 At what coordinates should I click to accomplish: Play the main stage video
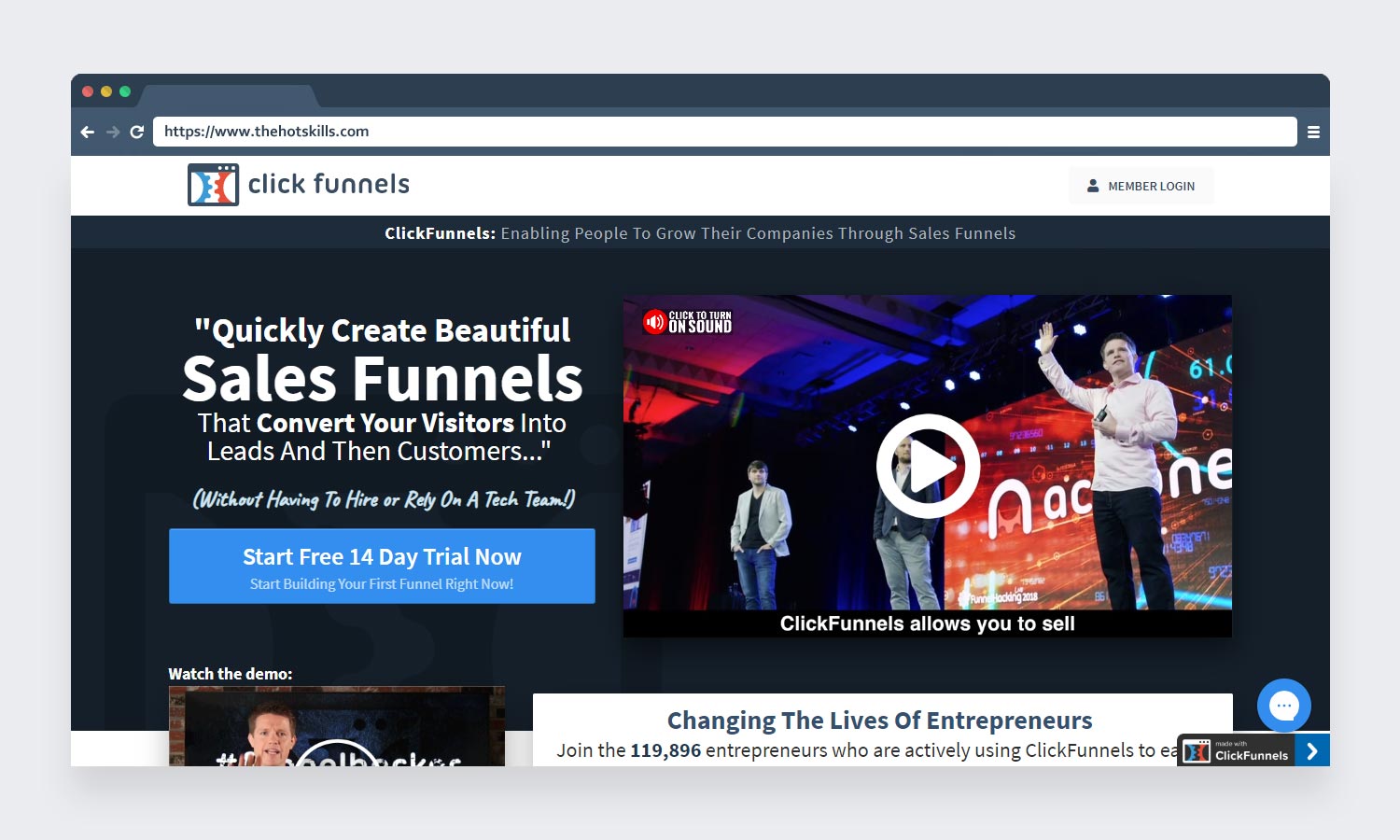point(928,466)
